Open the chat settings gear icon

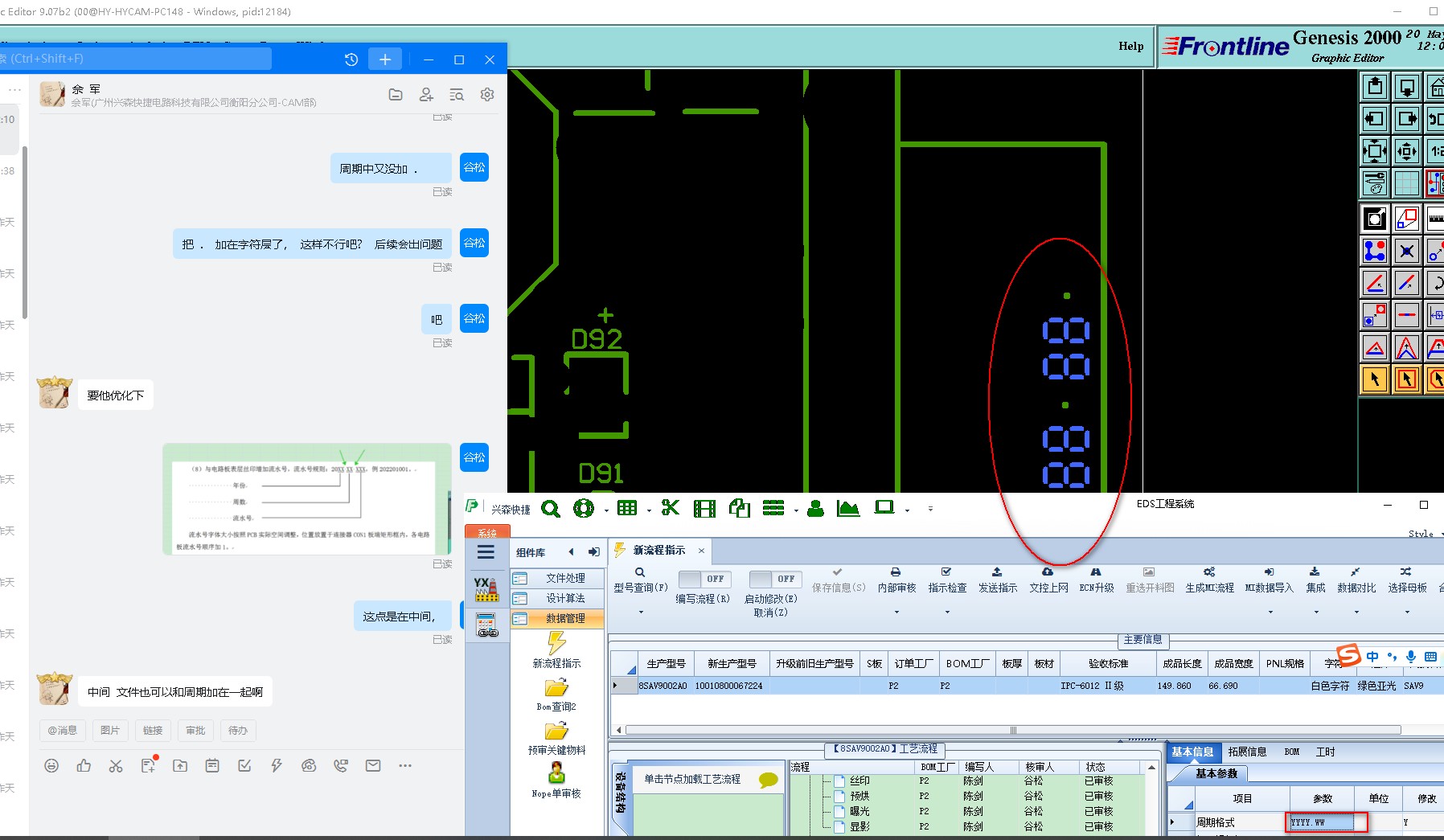487,95
